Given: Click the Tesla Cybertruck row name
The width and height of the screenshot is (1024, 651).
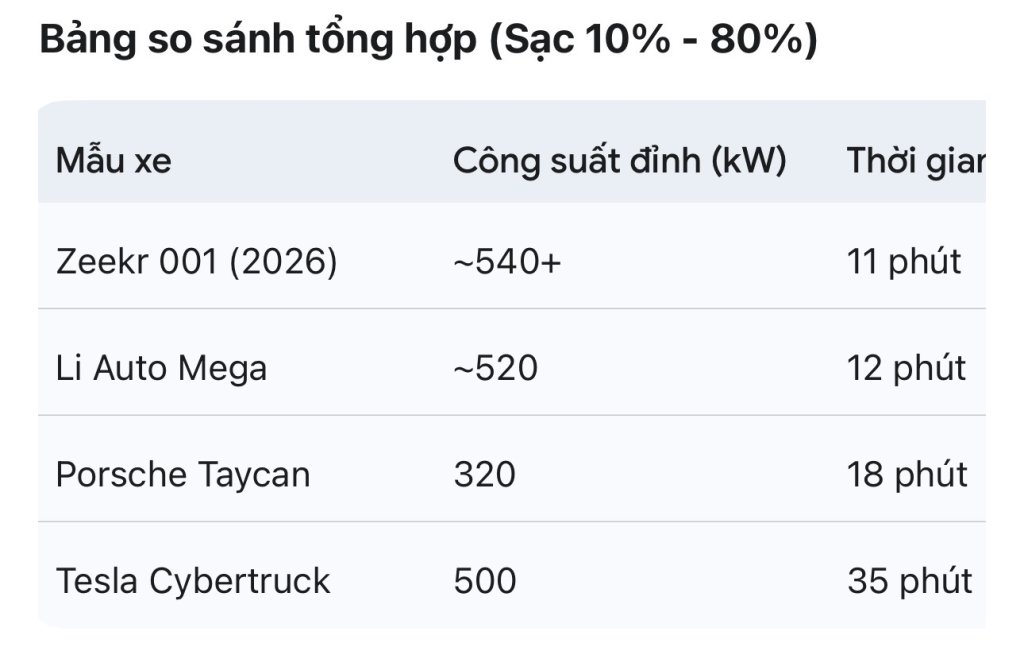Looking at the screenshot, I should pyautogui.click(x=193, y=581).
